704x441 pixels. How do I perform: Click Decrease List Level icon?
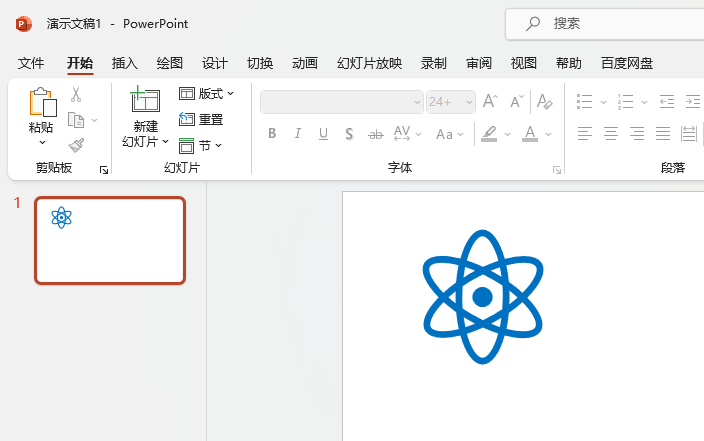coord(667,101)
